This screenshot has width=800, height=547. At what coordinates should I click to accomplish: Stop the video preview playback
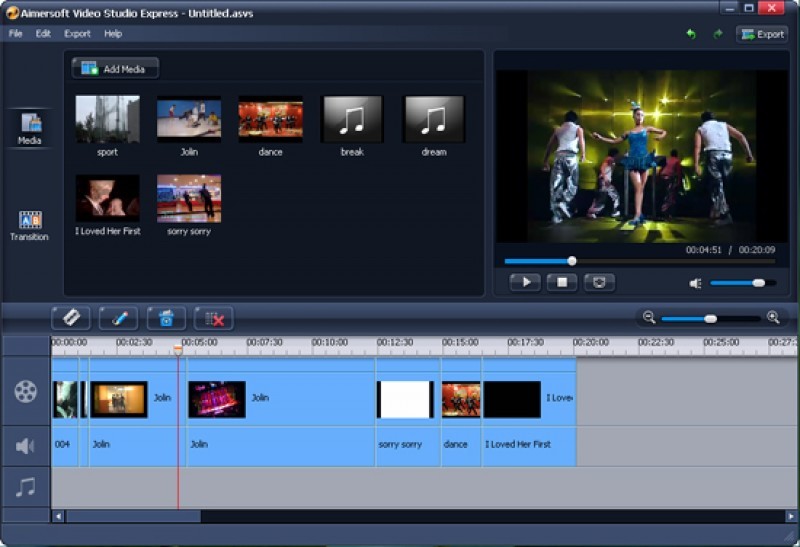coord(562,283)
